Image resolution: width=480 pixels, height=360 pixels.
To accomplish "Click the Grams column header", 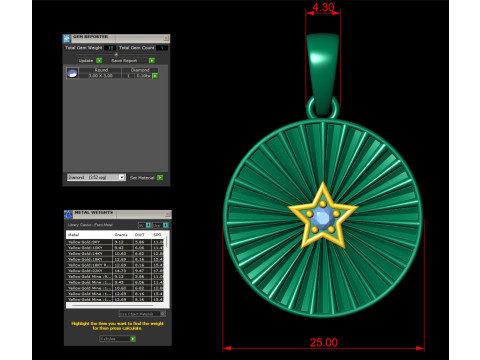I will tap(121, 235).
